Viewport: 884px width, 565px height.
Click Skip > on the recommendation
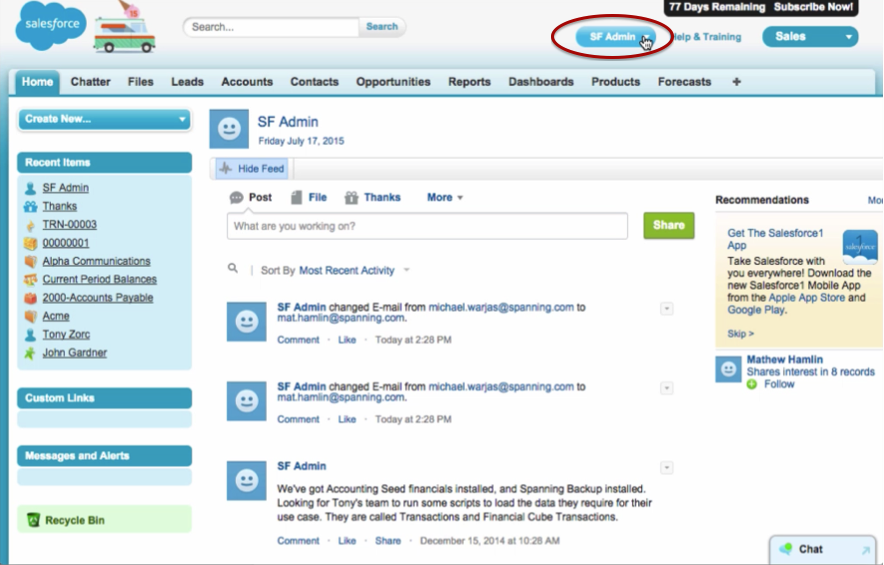(x=740, y=334)
